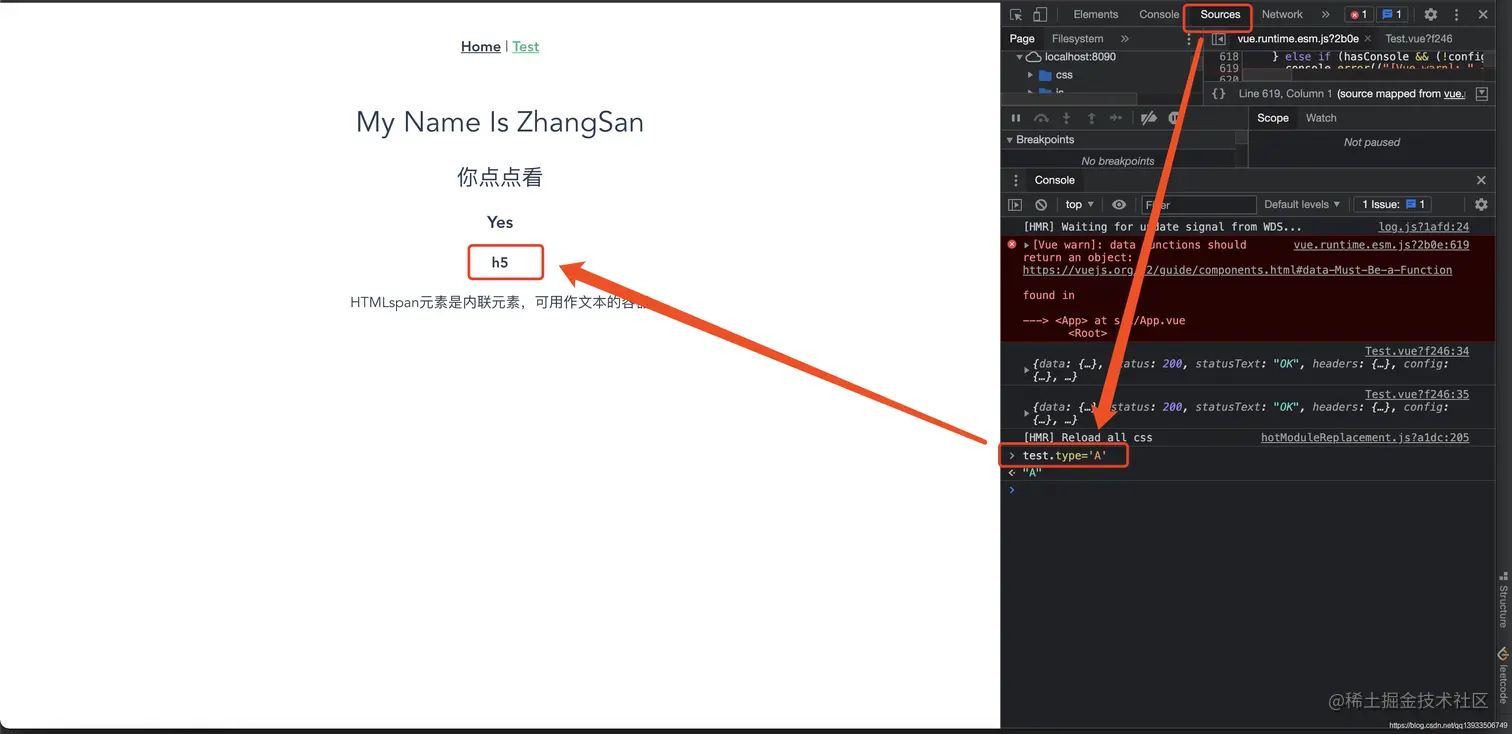Image resolution: width=1512 pixels, height=734 pixels.
Task: Open DevTools settings gear in top bar
Action: (1431, 15)
